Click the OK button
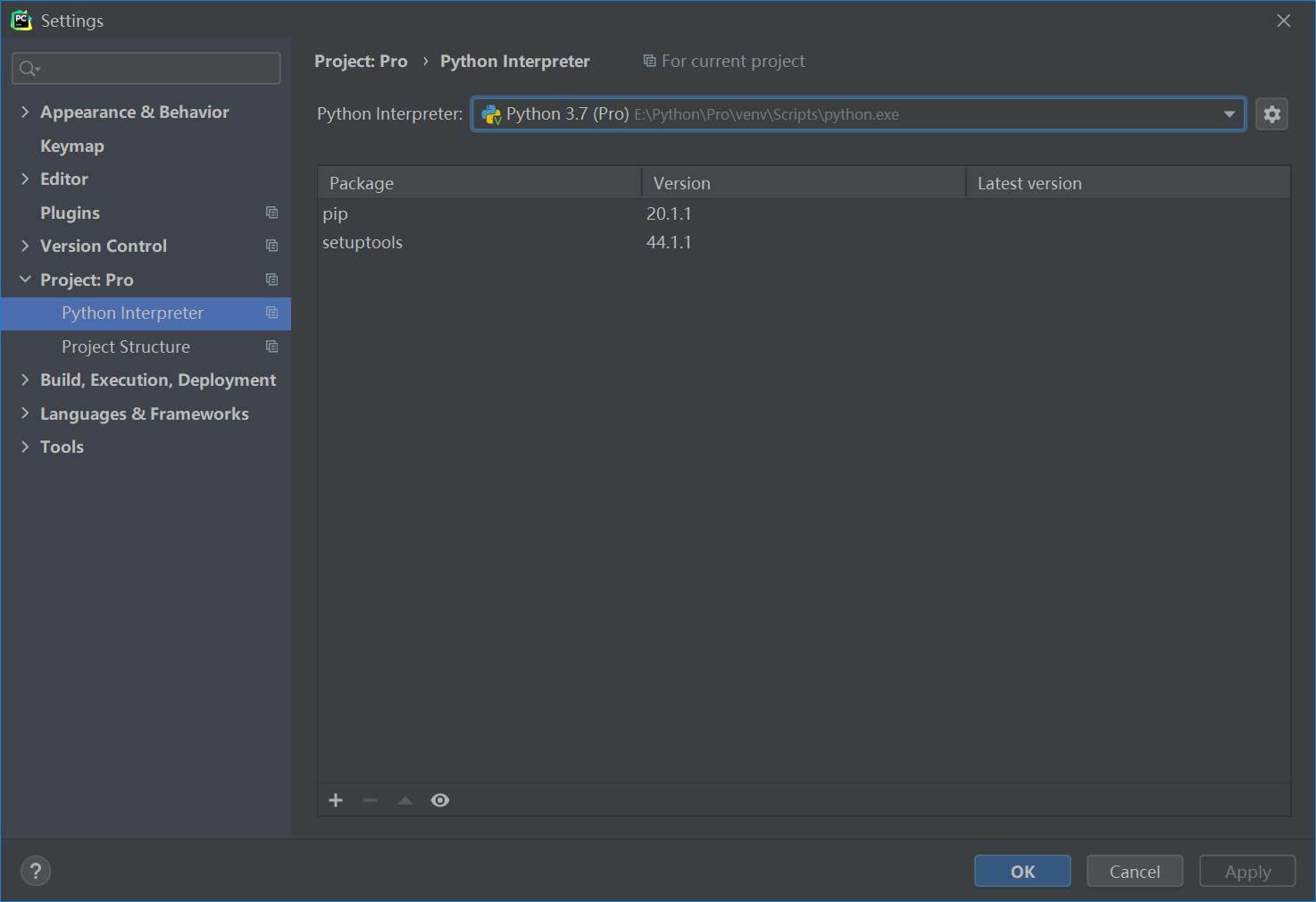This screenshot has height=902, width=1316. (x=1022, y=871)
